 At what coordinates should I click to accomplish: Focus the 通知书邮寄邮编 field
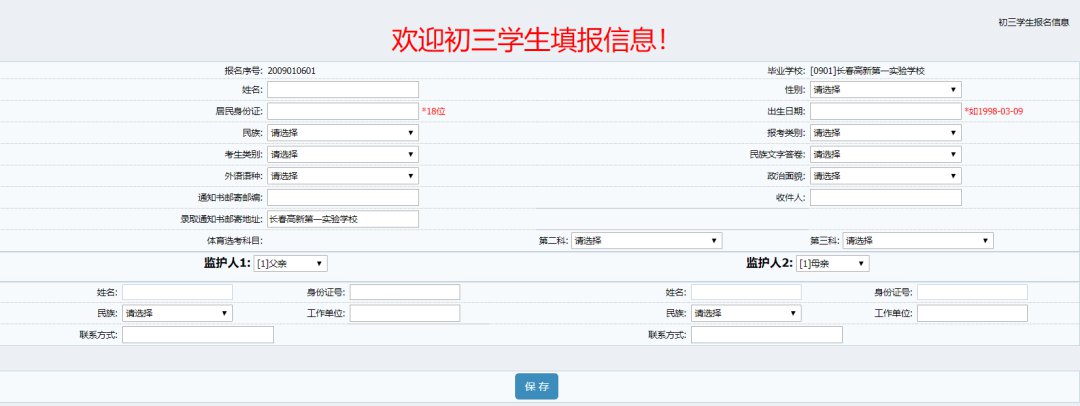coord(342,198)
